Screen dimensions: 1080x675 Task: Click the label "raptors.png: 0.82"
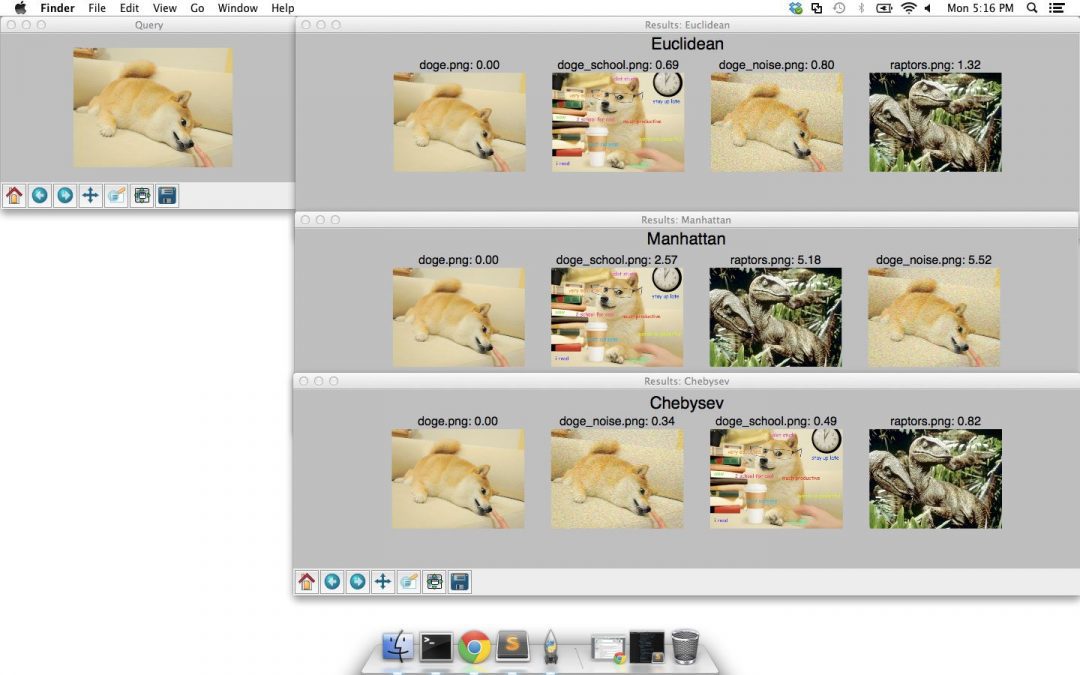tap(935, 421)
